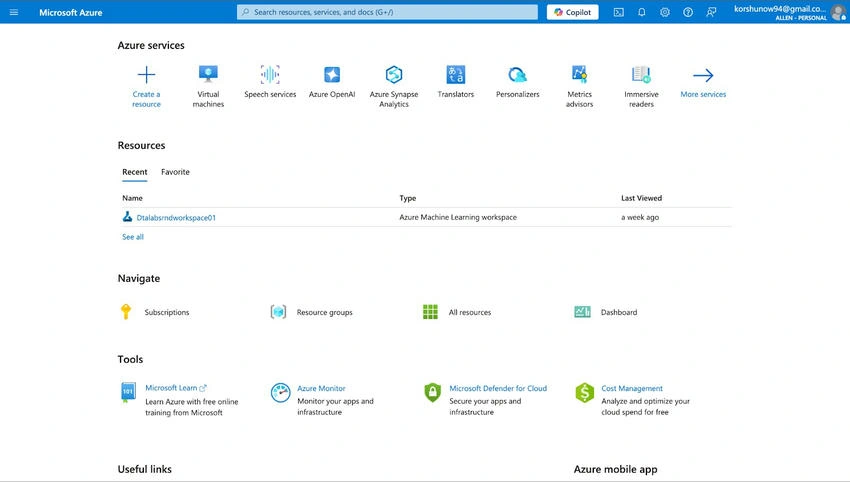This screenshot has width=850, height=482.
Task: Open the hamburger portal menu
Action: coord(14,12)
